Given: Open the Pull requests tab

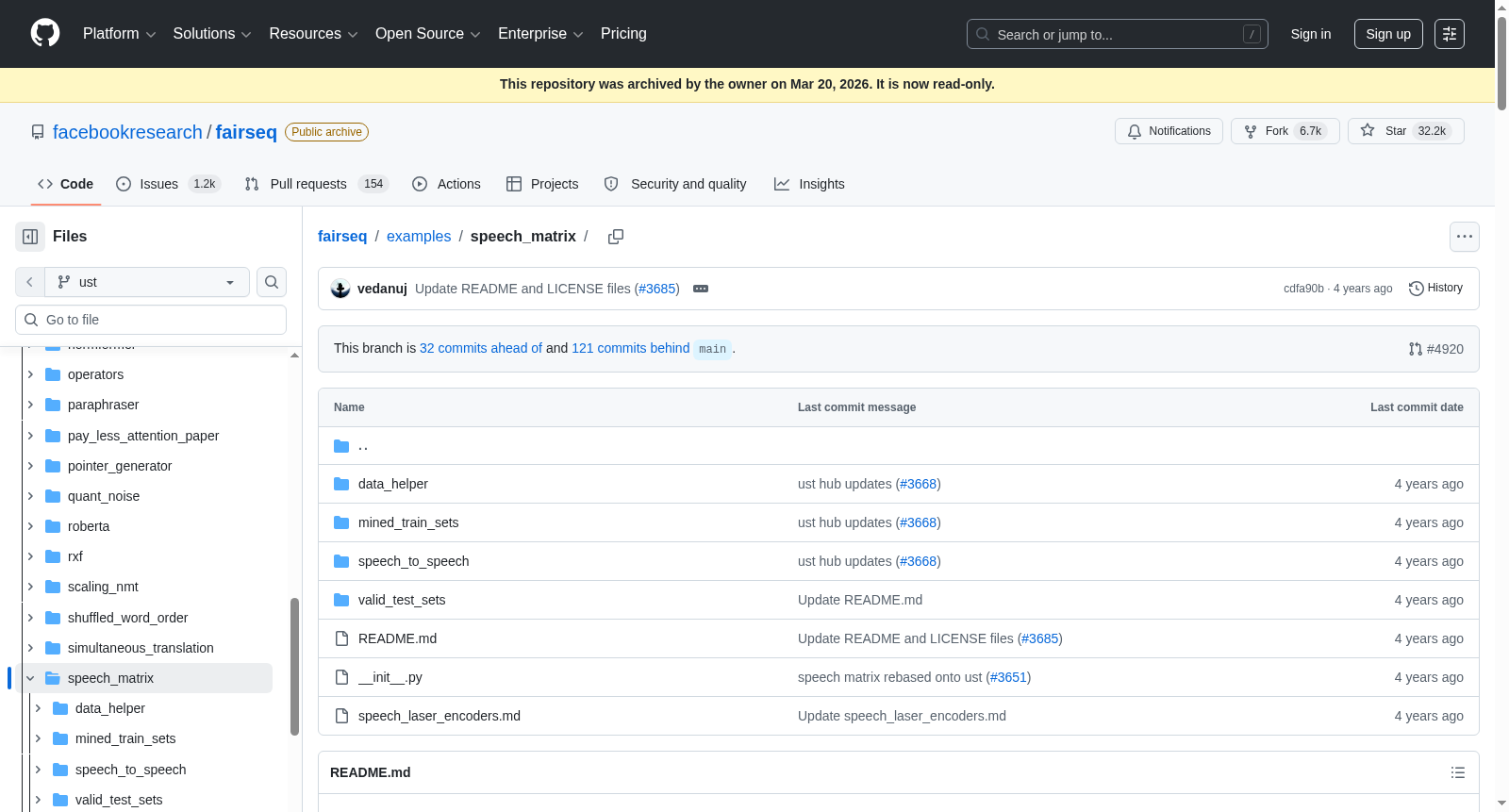Looking at the screenshot, I should point(316,184).
